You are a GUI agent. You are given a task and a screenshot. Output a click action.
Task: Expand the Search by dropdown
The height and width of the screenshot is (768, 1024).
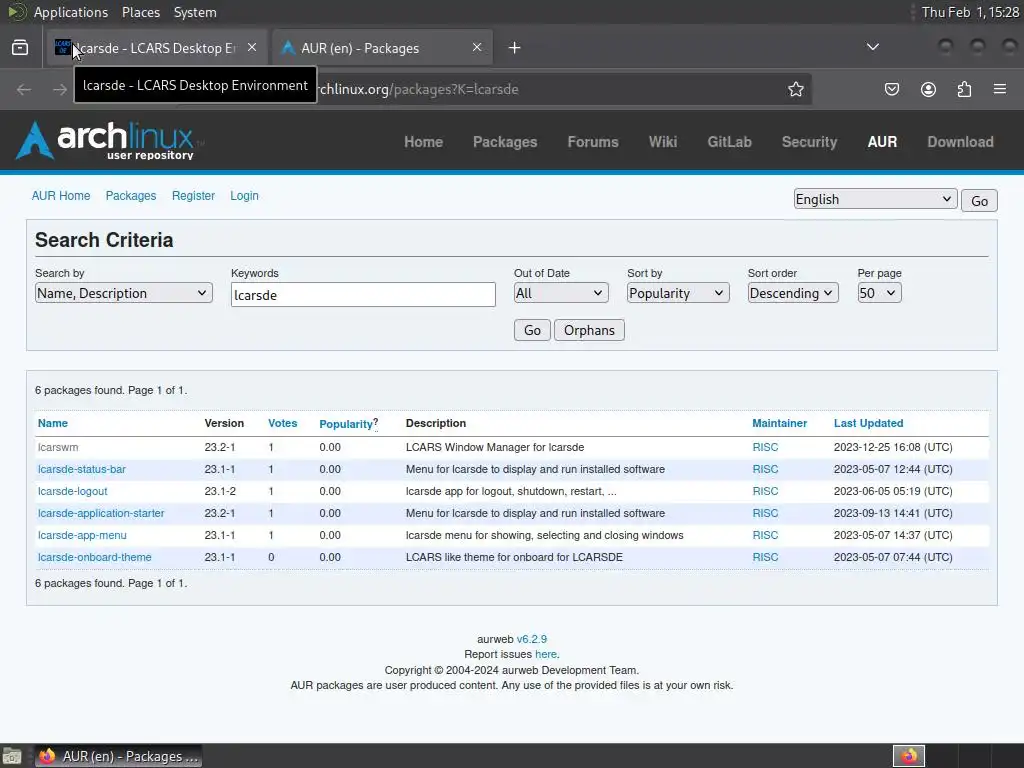click(x=123, y=293)
